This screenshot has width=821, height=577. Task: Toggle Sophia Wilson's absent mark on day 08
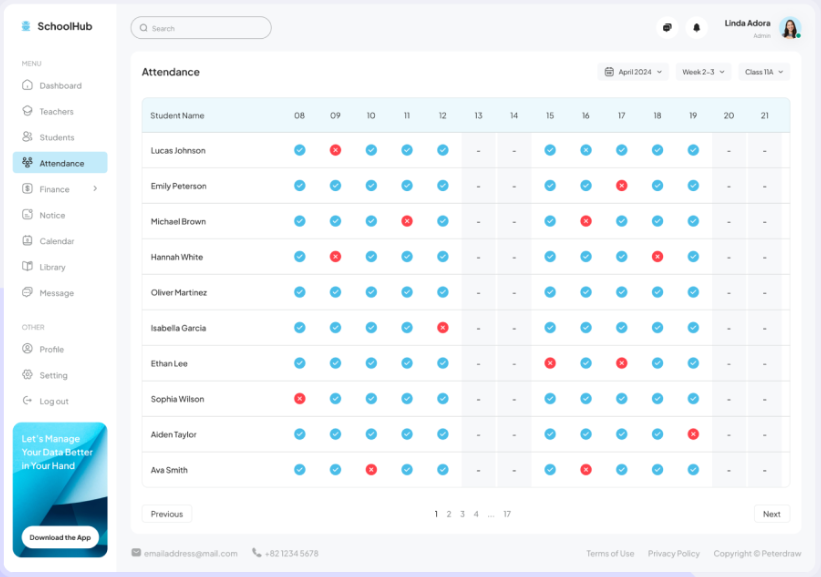click(x=299, y=398)
